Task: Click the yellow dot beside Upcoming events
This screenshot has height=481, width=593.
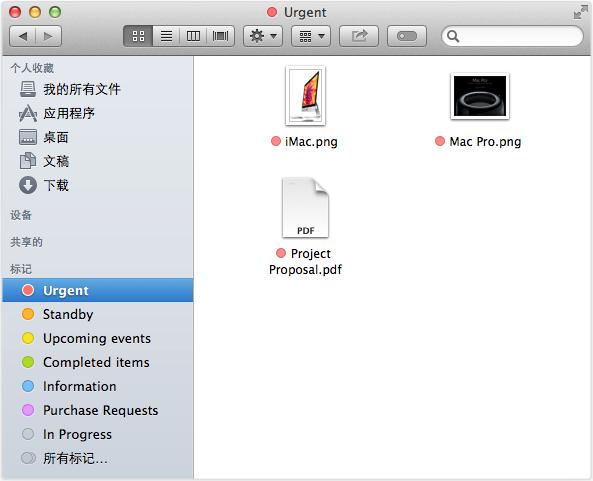Action: (x=28, y=338)
